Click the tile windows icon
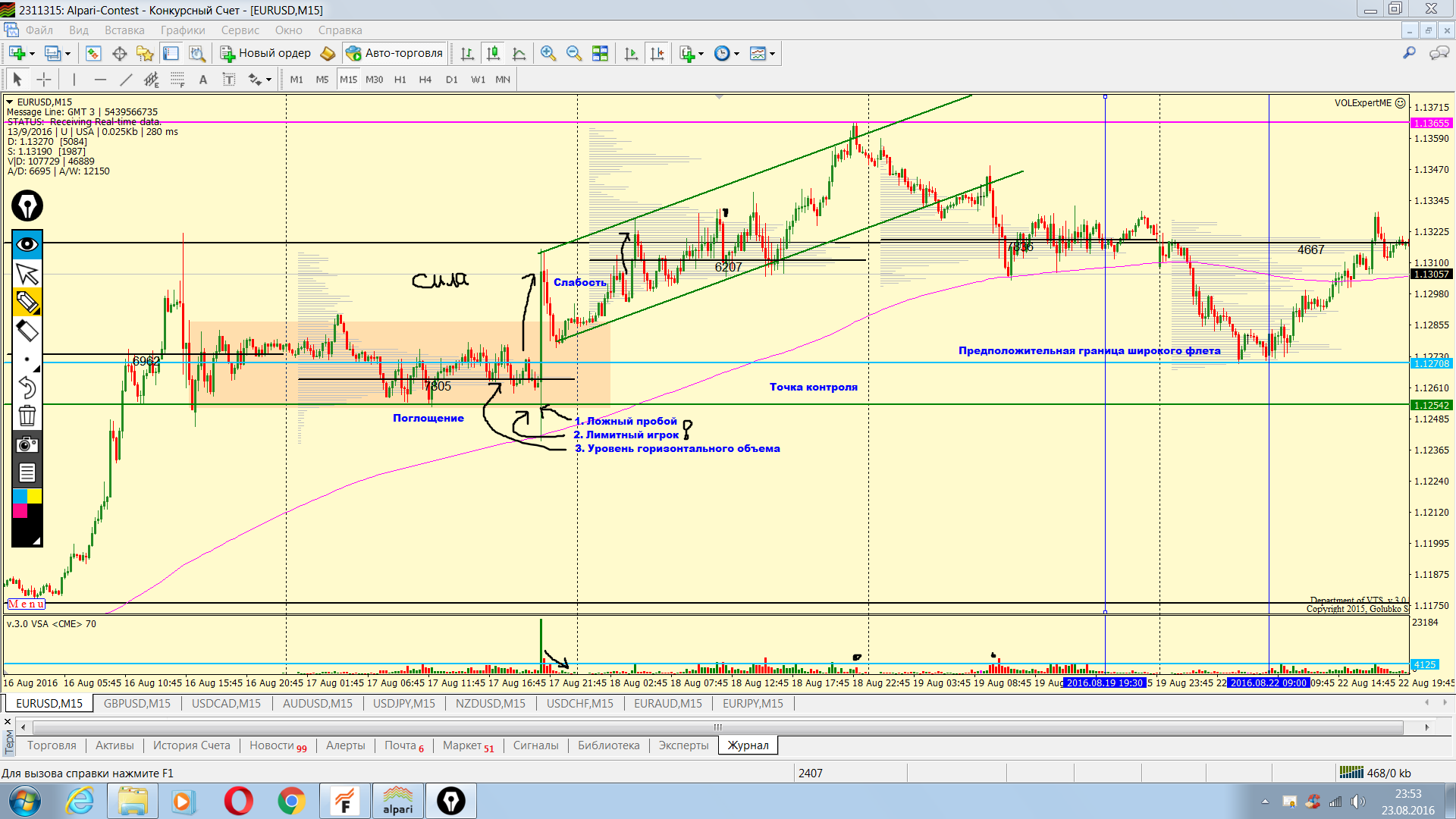Viewport: 1456px width, 819px height. click(x=600, y=53)
